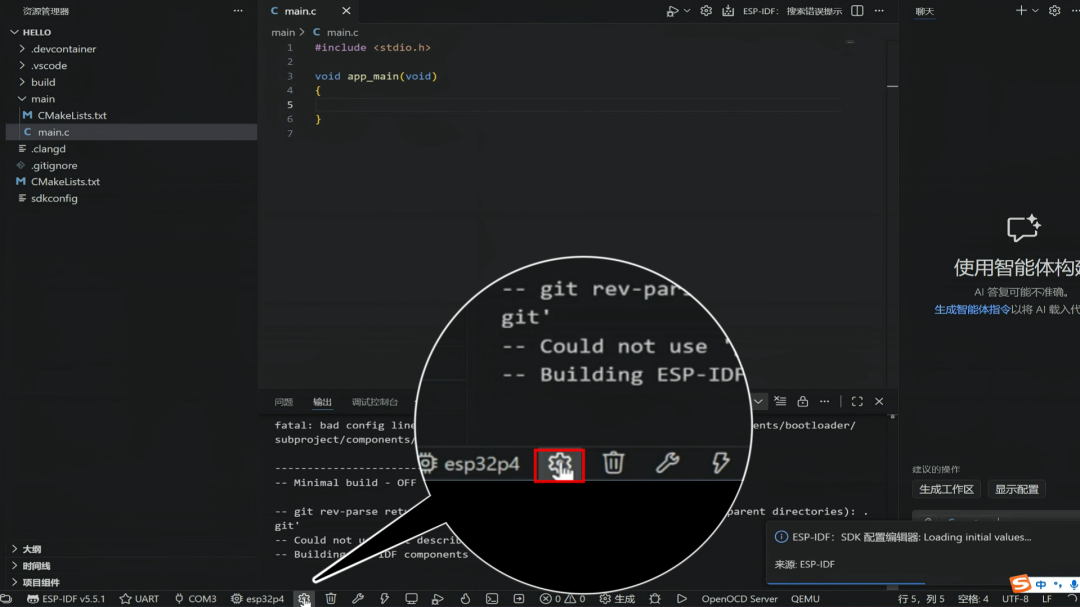
Task: Open CMakeLists.txt inside main folder
Action: (72, 115)
